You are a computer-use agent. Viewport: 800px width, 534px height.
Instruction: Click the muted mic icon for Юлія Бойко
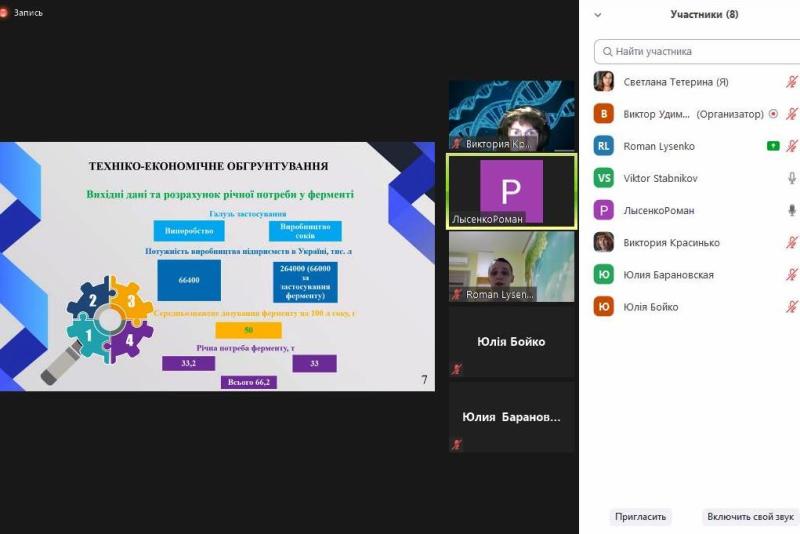pos(791,307)
